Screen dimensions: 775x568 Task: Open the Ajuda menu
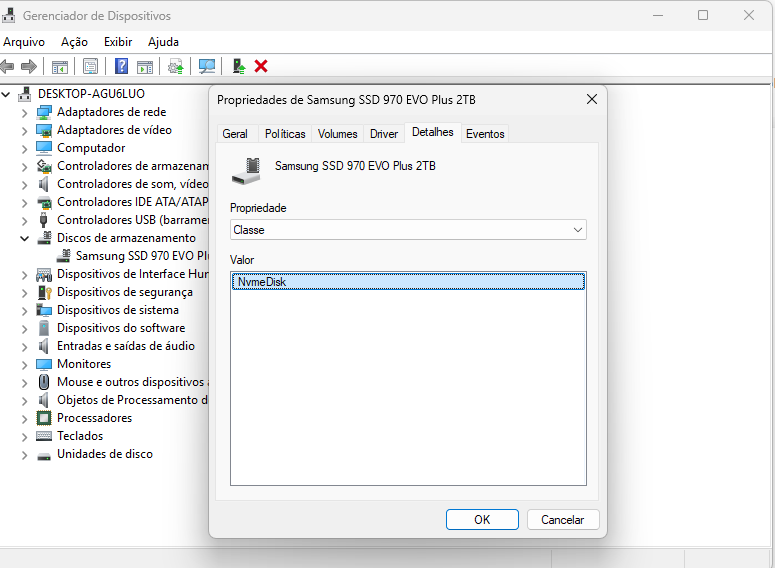(163, 42)
